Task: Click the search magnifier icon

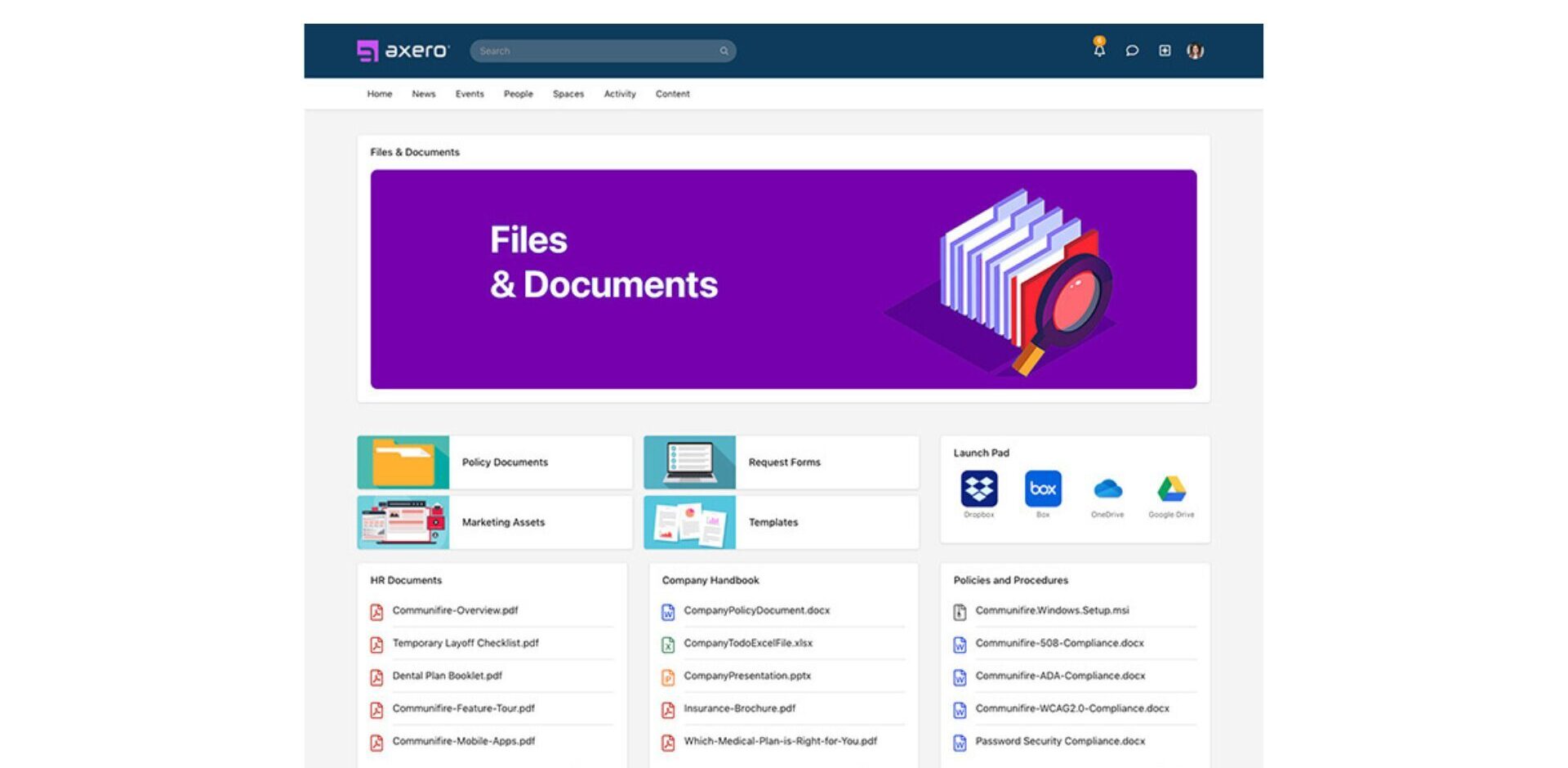Action: pyautogui.click(x=724, y=51)
